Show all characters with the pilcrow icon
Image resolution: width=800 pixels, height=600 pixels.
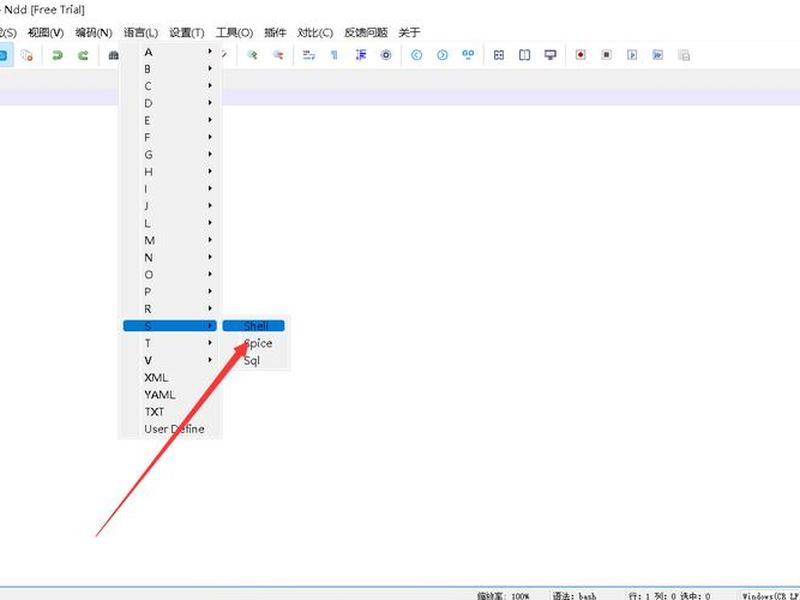(334, 55)
